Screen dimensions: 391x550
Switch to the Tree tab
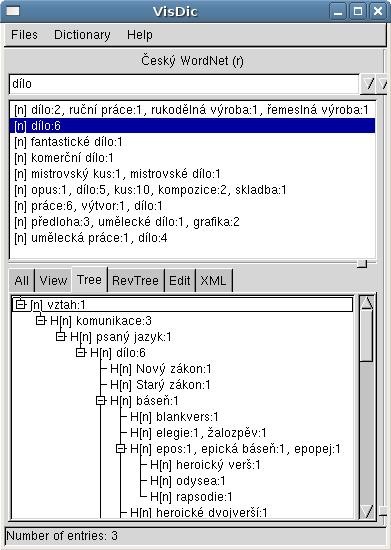tap(89, 280)
